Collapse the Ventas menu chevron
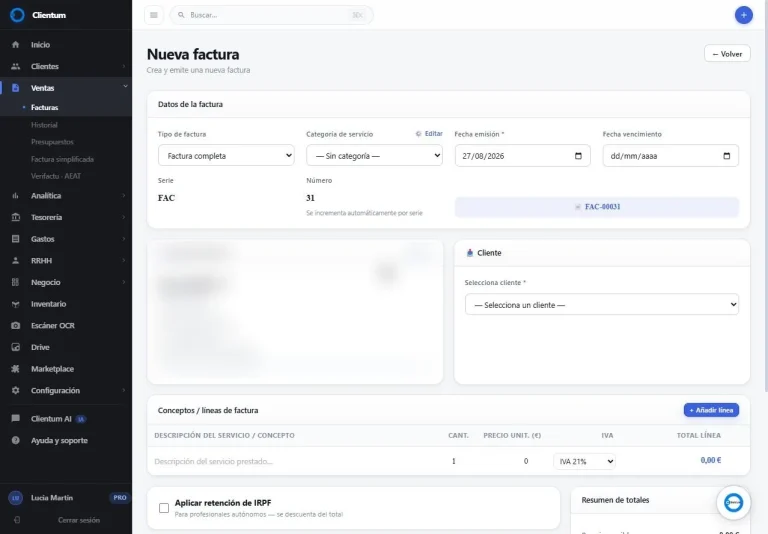The image size is (768, 534). coord(125,86)
